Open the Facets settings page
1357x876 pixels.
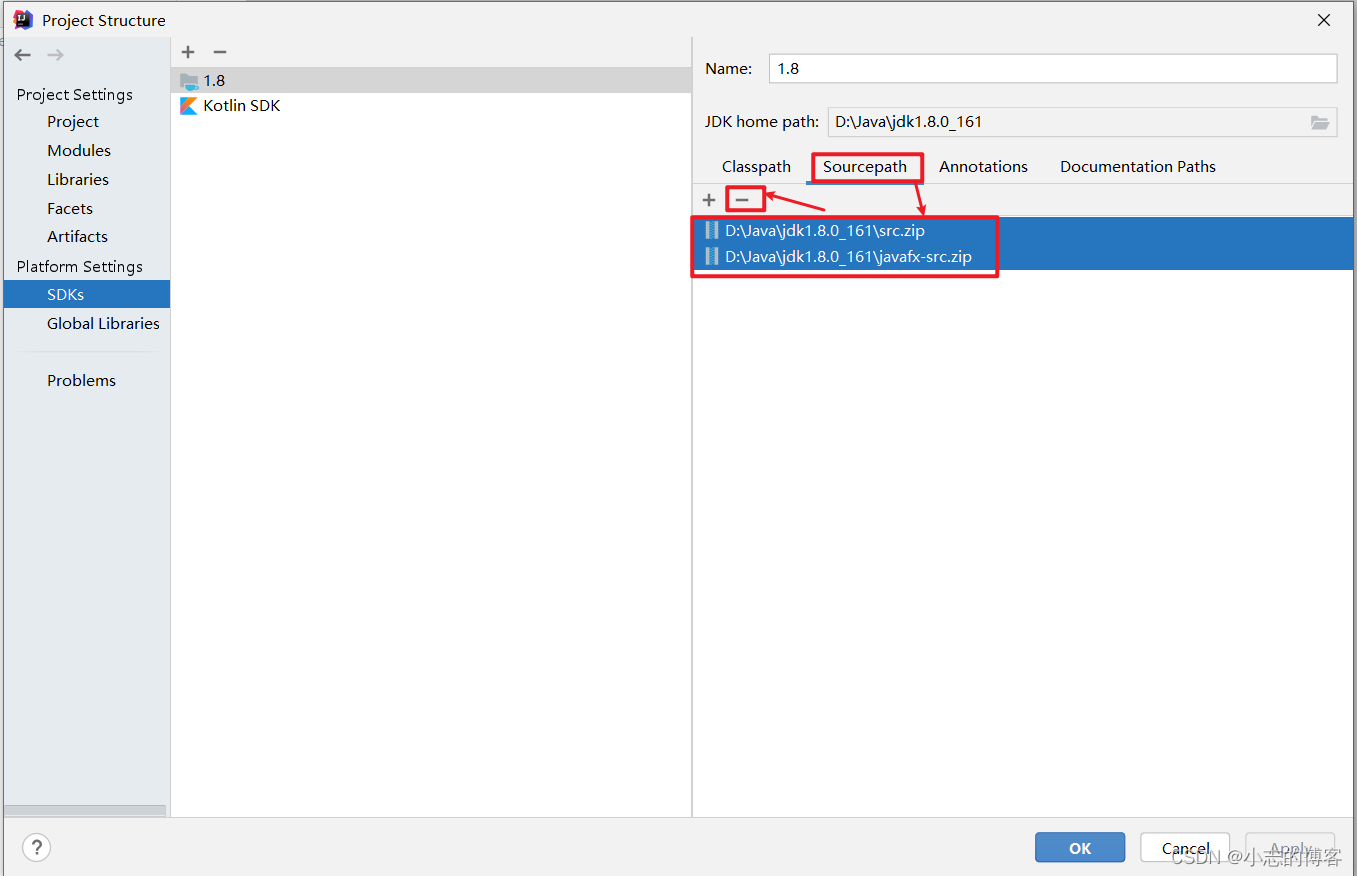click(x=70, y=208)
